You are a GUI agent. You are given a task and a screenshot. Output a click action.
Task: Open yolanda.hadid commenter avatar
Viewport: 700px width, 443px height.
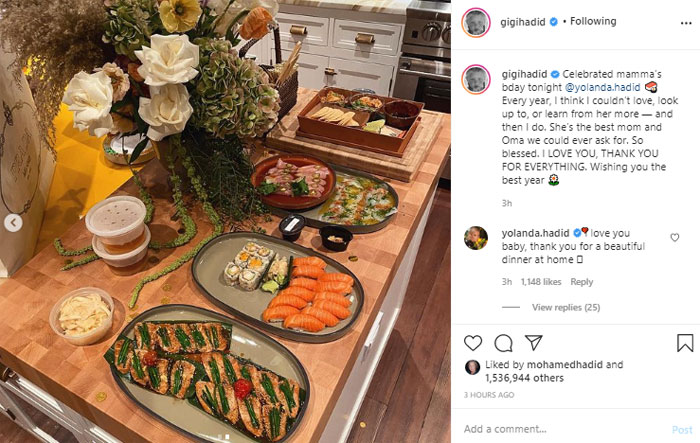tap(476, 238)
